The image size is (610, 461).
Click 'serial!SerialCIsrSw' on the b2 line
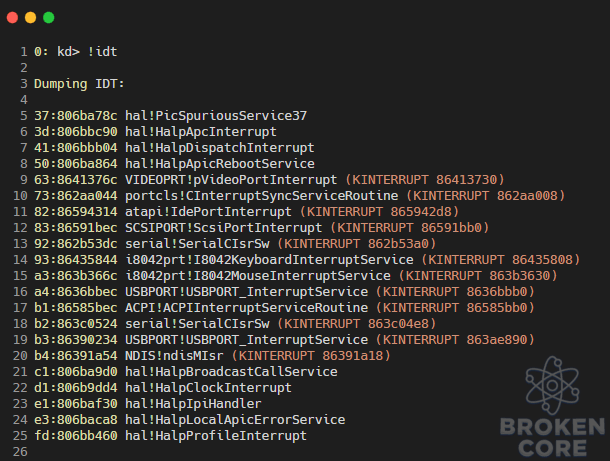[197, 324]
